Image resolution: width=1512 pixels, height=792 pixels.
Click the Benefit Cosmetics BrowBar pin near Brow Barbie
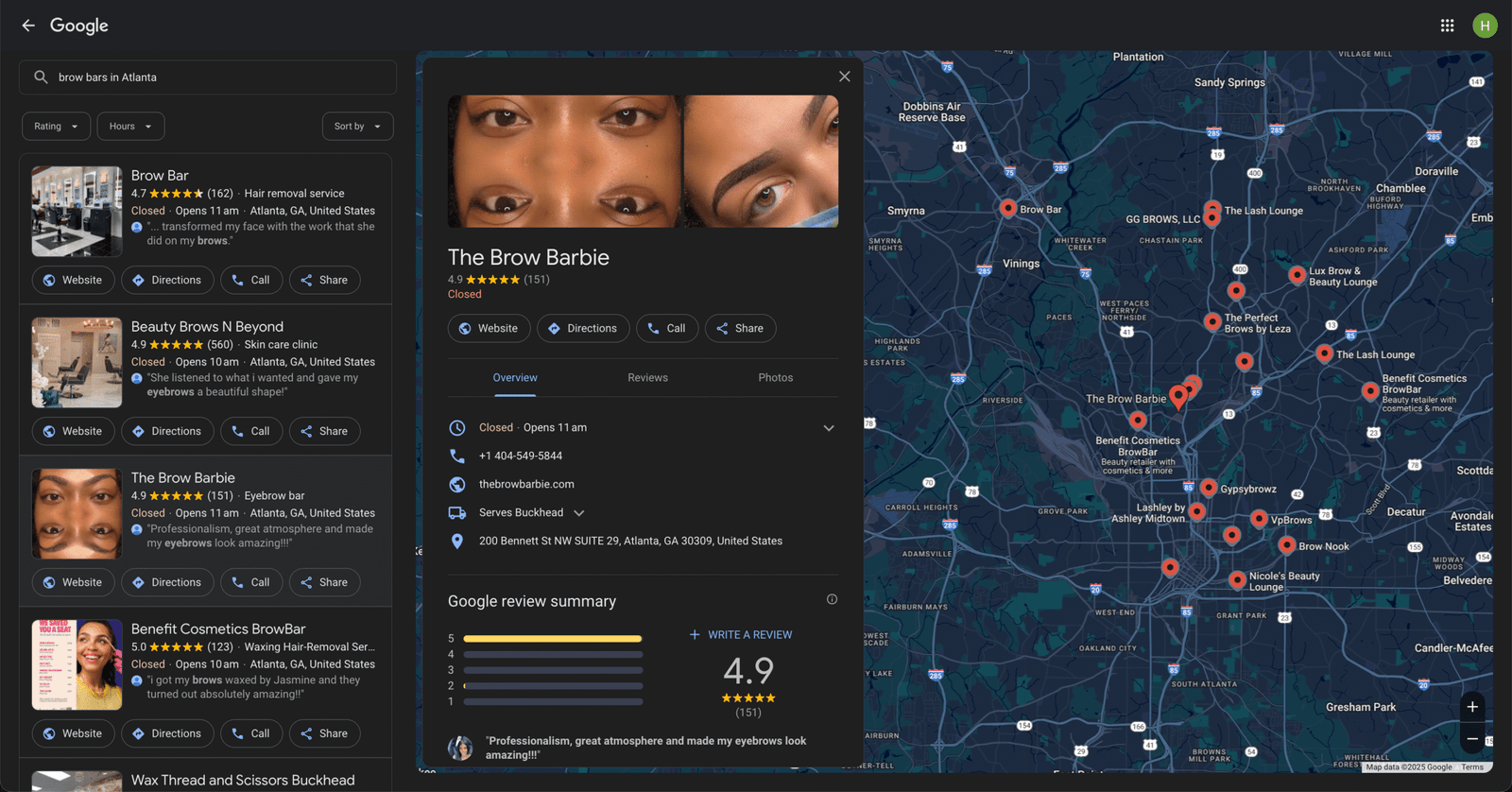(x=1138, y=420)
